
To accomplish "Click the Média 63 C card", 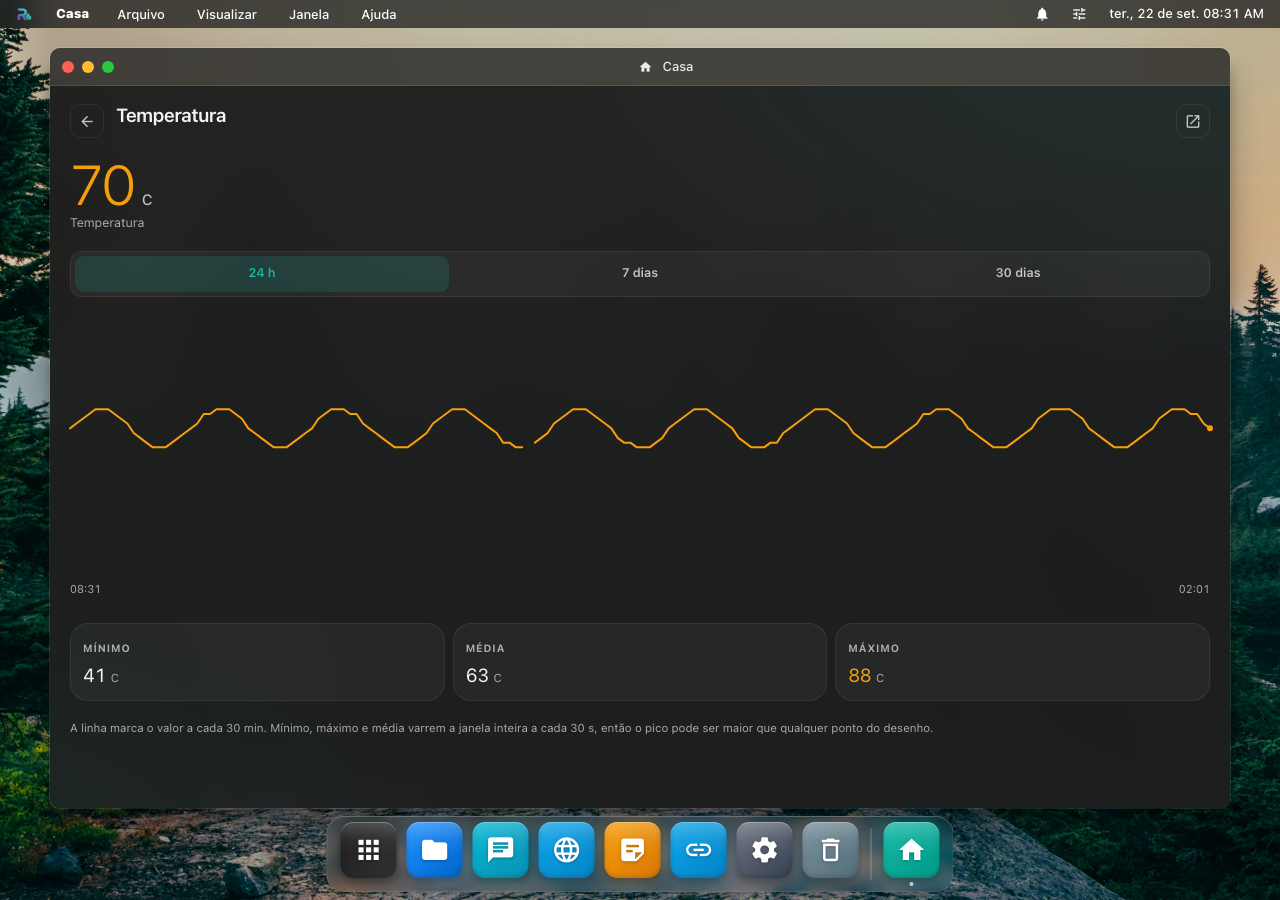I will [x=640, y=662].
